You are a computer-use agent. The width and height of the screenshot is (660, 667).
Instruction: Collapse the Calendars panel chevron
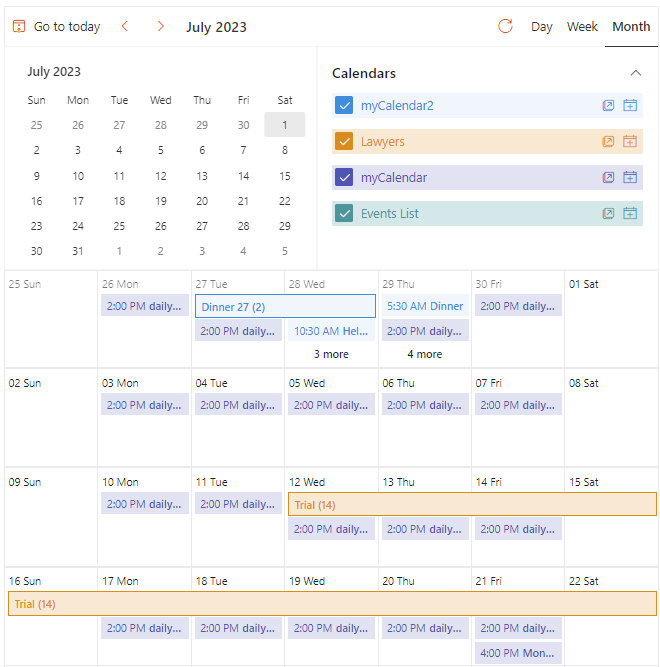635,73
